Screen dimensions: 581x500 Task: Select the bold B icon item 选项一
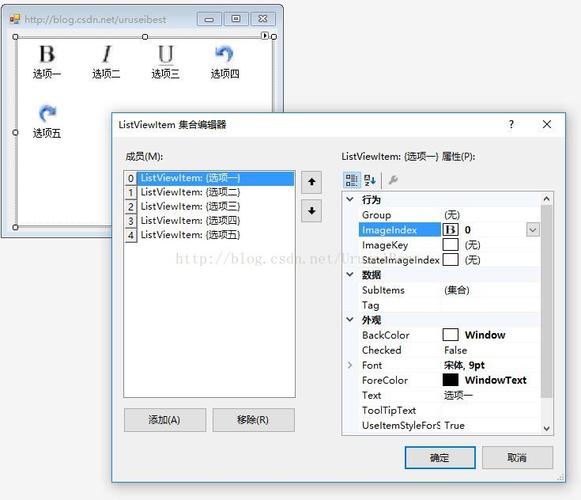click(x=47, y=62)
